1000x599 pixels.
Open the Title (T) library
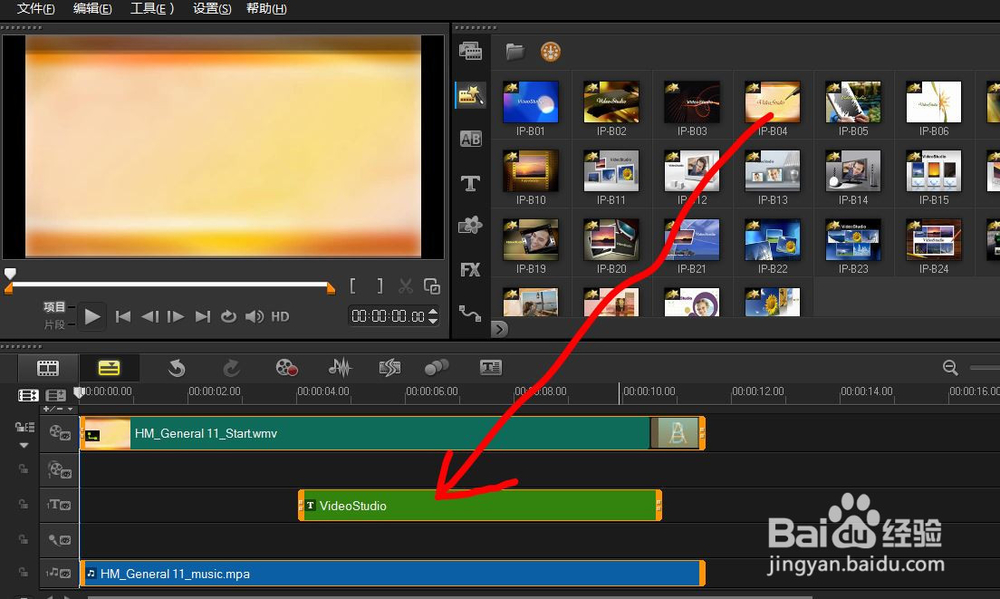click(x=471, y=184)
